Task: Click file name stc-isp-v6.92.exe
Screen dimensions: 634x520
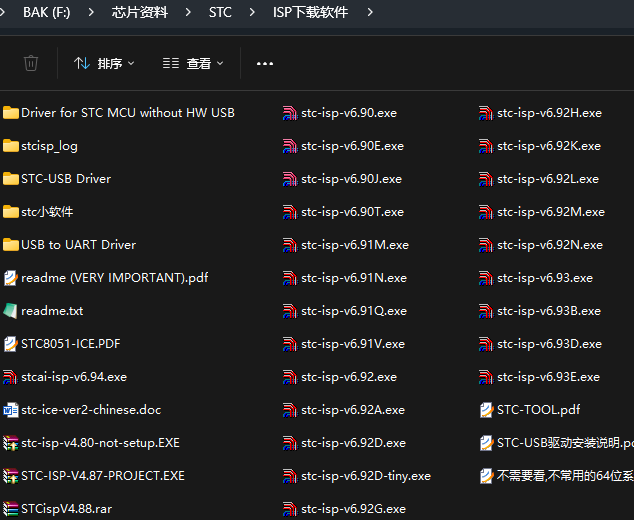Action: 349,377
